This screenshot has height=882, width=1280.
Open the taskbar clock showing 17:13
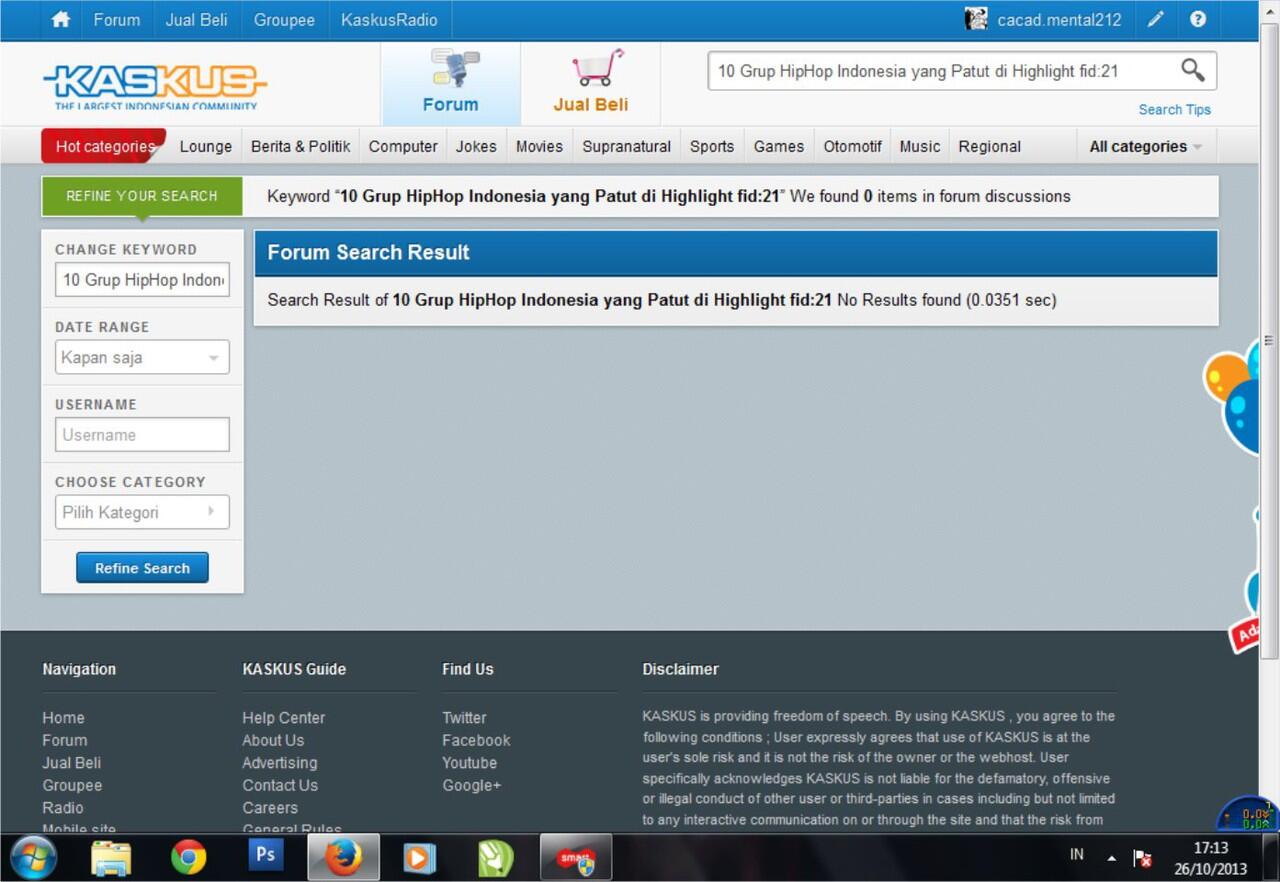click(x=1210, y=858)
